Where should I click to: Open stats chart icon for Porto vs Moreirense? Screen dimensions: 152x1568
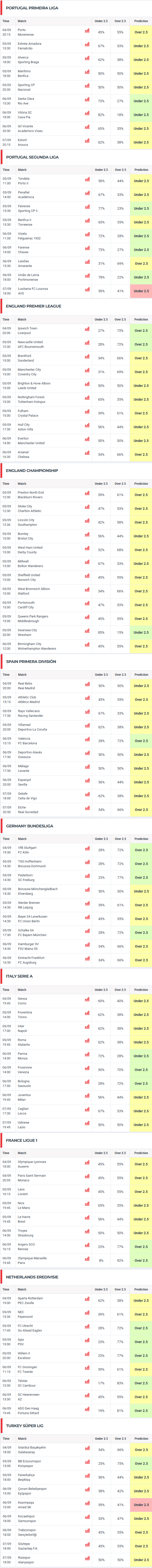click(x=87, y=32)
